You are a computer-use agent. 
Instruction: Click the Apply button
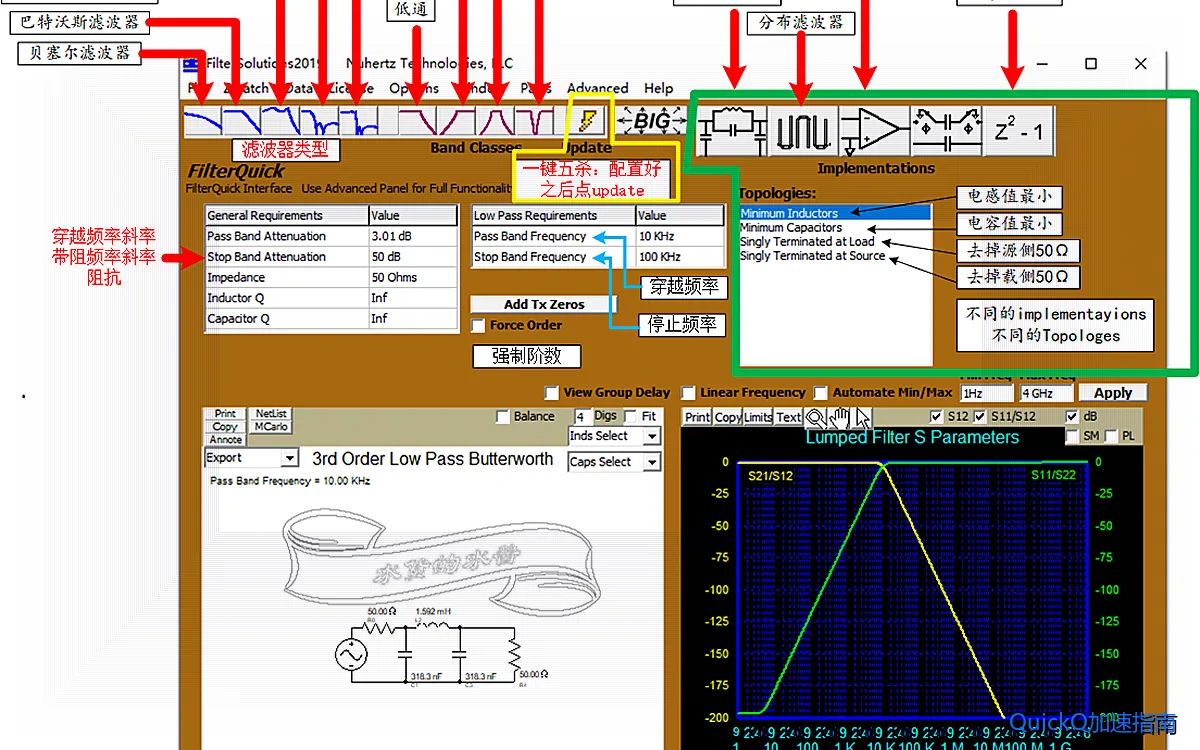pyautogui.click(x=1112, y=393)
